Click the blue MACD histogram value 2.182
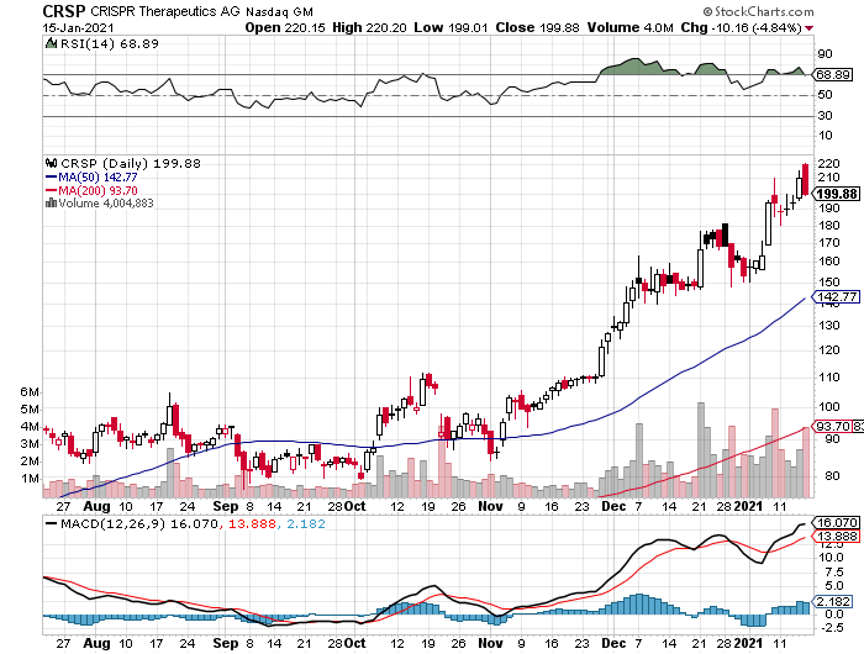 306,524
